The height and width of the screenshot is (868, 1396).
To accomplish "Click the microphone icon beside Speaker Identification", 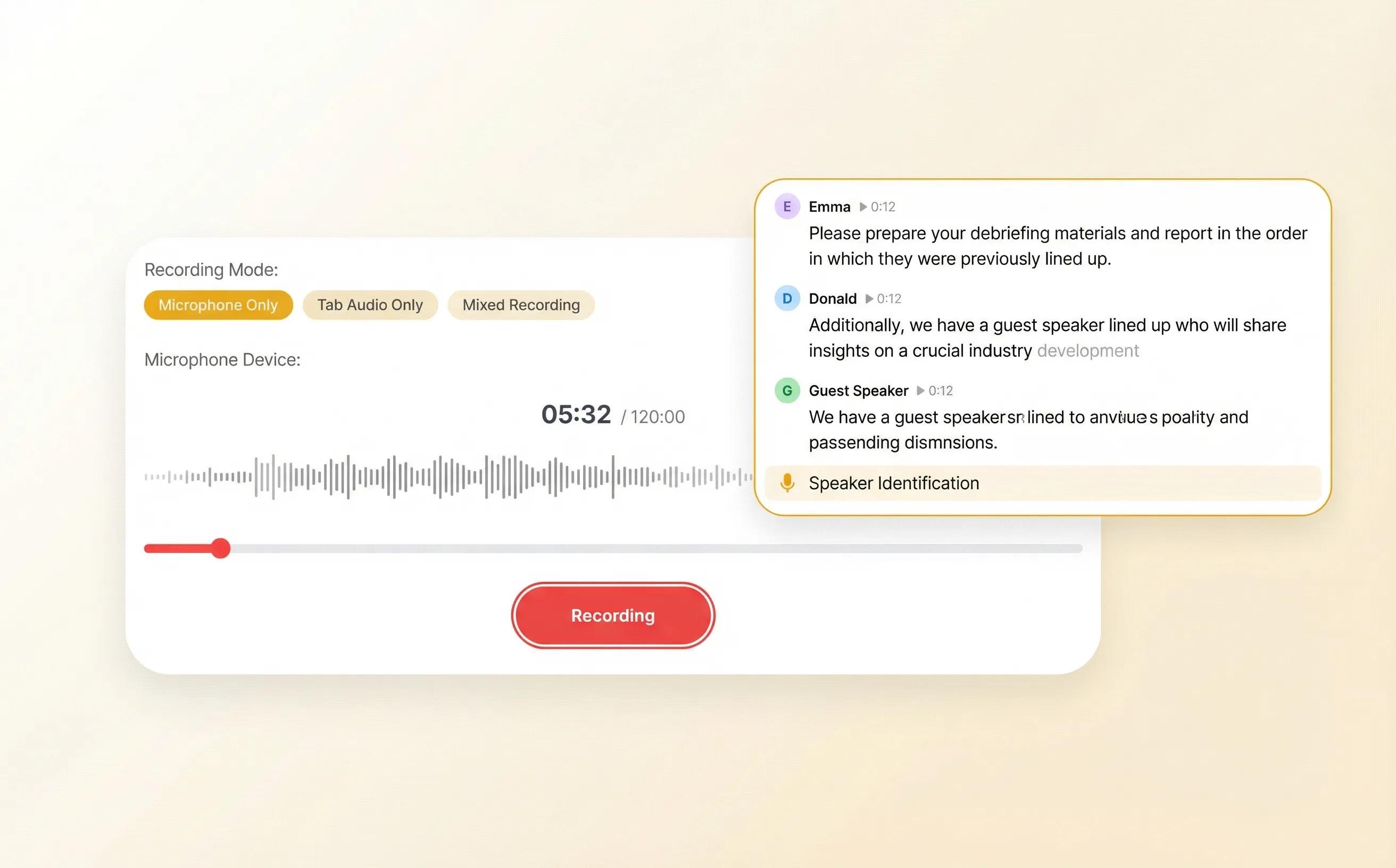I will point(787,483).
